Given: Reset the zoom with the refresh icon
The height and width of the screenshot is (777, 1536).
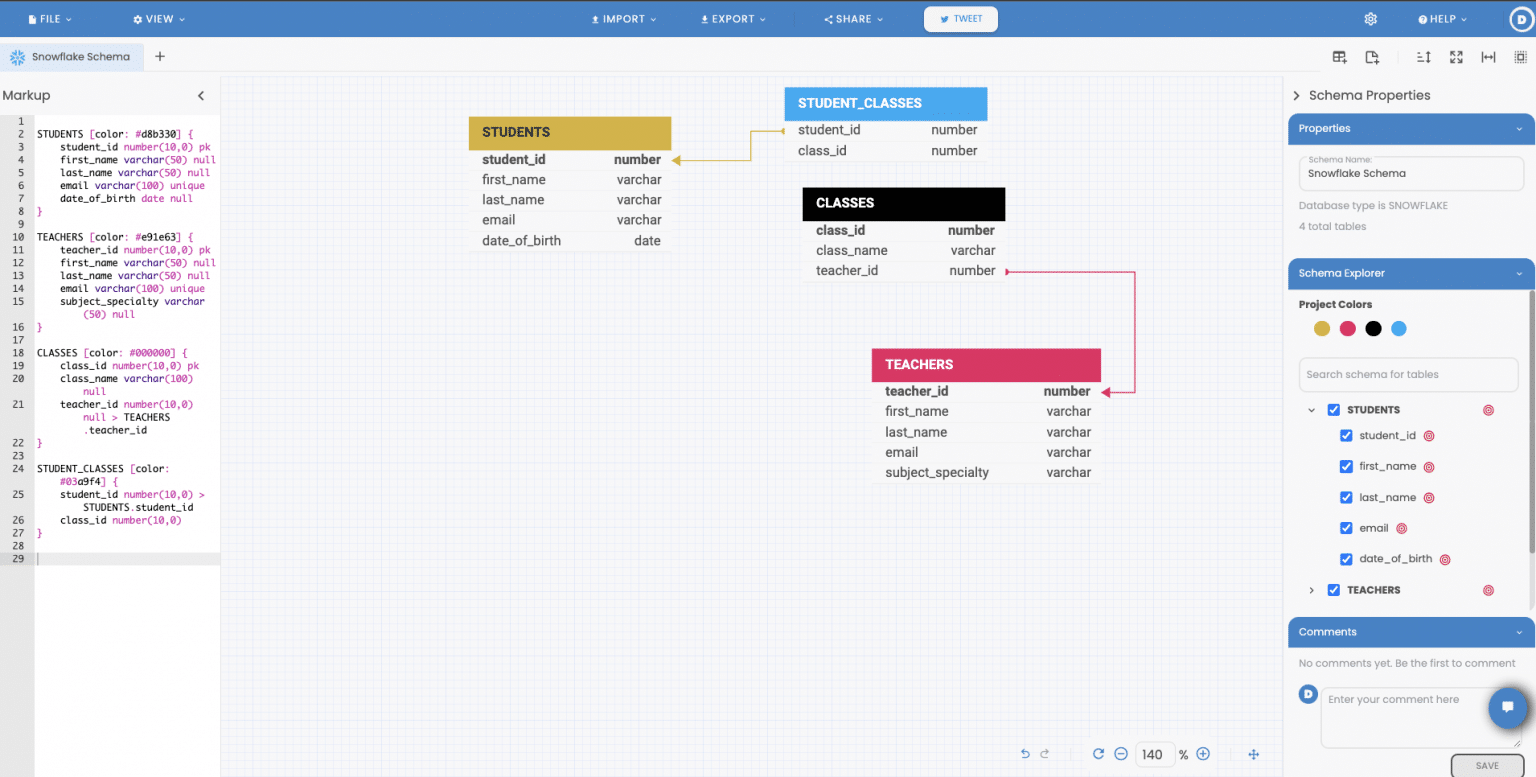Looking at the screenshot, I should [x=1098, y=754].
